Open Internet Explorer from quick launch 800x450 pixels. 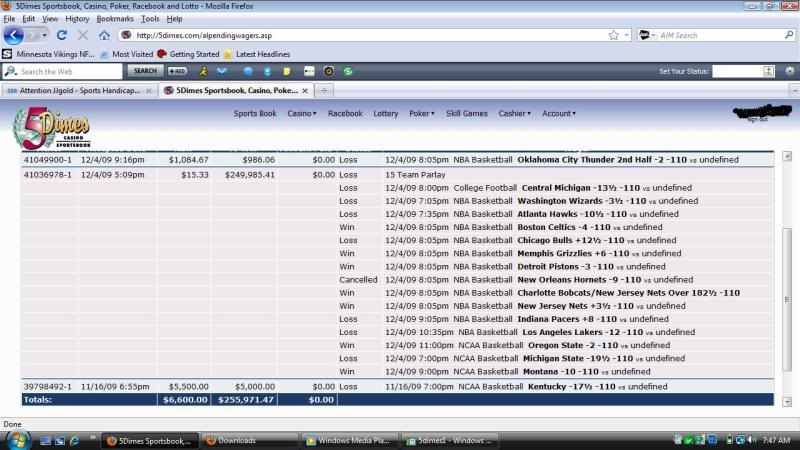click(74, 440)
